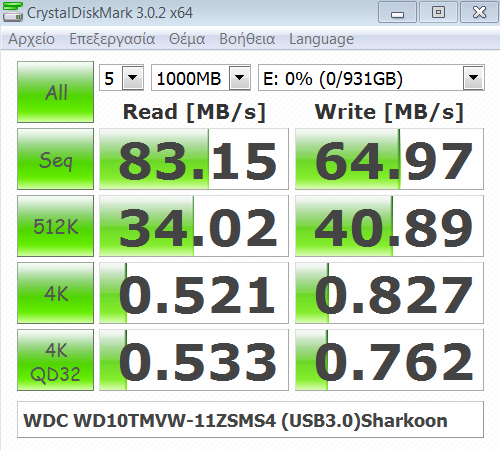
Task: Click the CrystalDiskMark app icon in title bar
Action: point(13,12)
